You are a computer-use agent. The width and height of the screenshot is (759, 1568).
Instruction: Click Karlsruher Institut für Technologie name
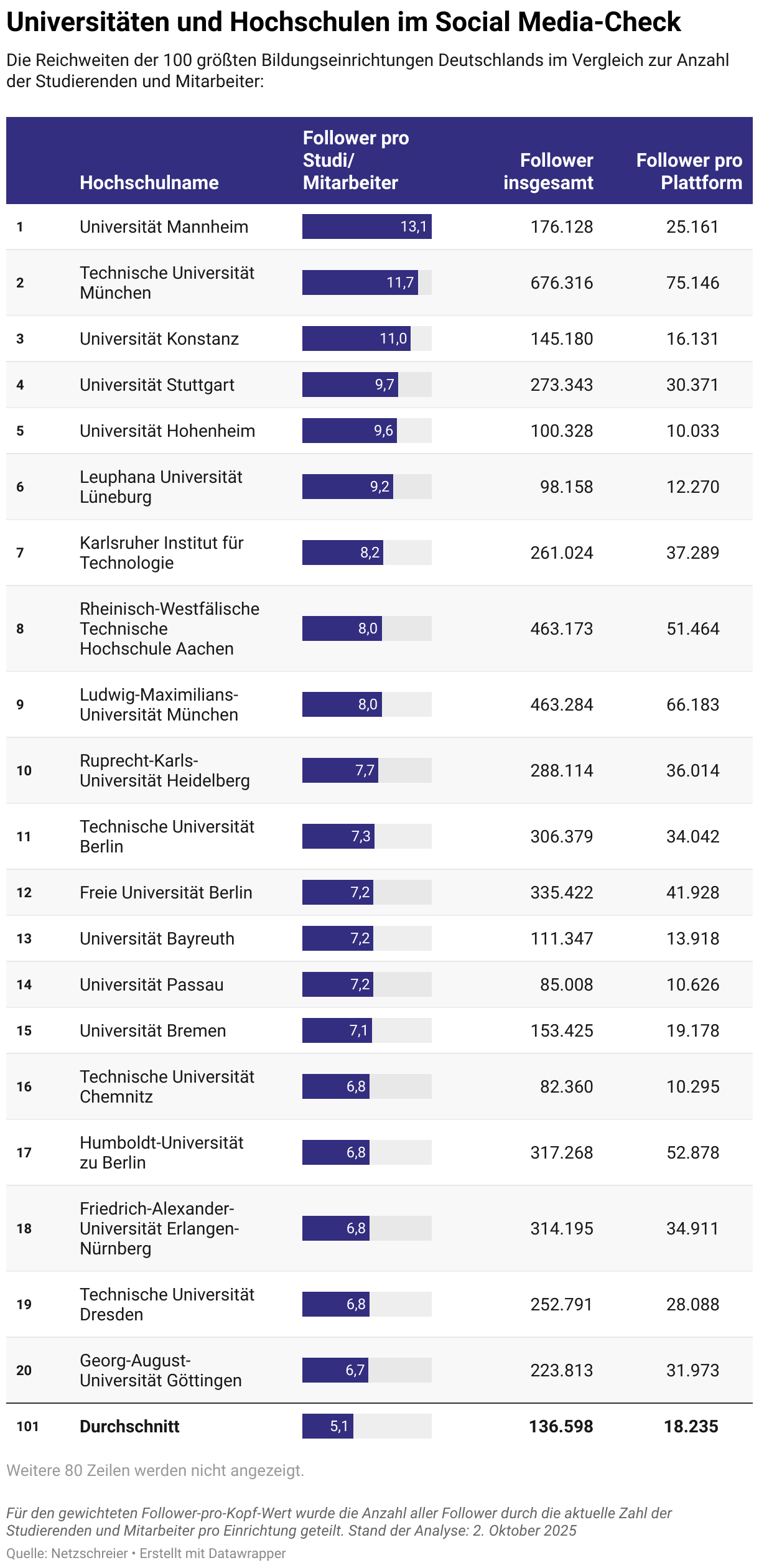pyautogui.click(x=162, y=553)
